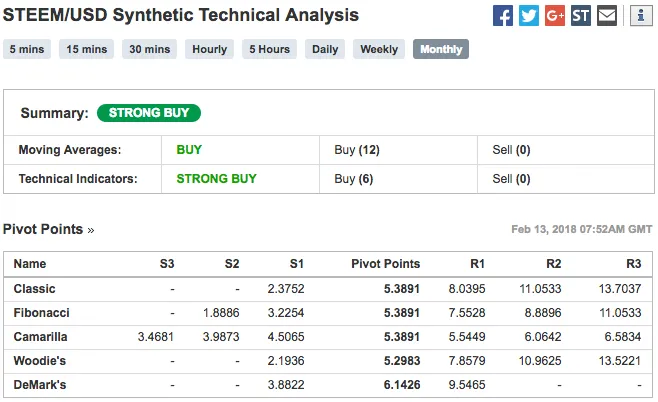The height and width of the screenshot is (402, 658).
Task: Share analysis on Facebook
Action: 503,16
